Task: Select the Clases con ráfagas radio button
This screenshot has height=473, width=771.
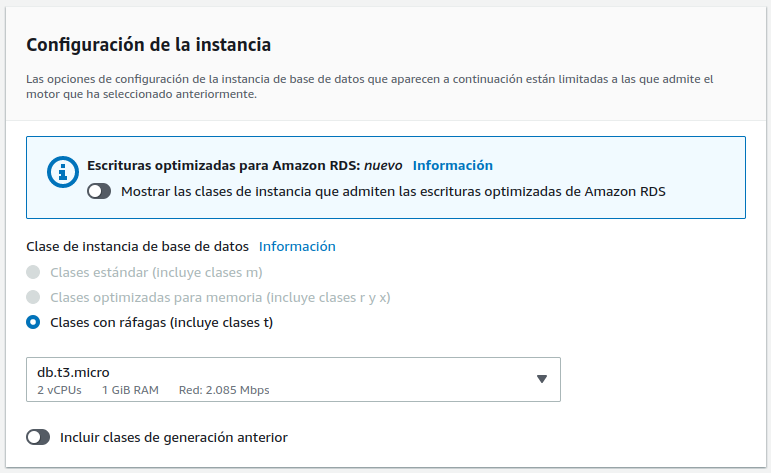Action: coord(33,322)
